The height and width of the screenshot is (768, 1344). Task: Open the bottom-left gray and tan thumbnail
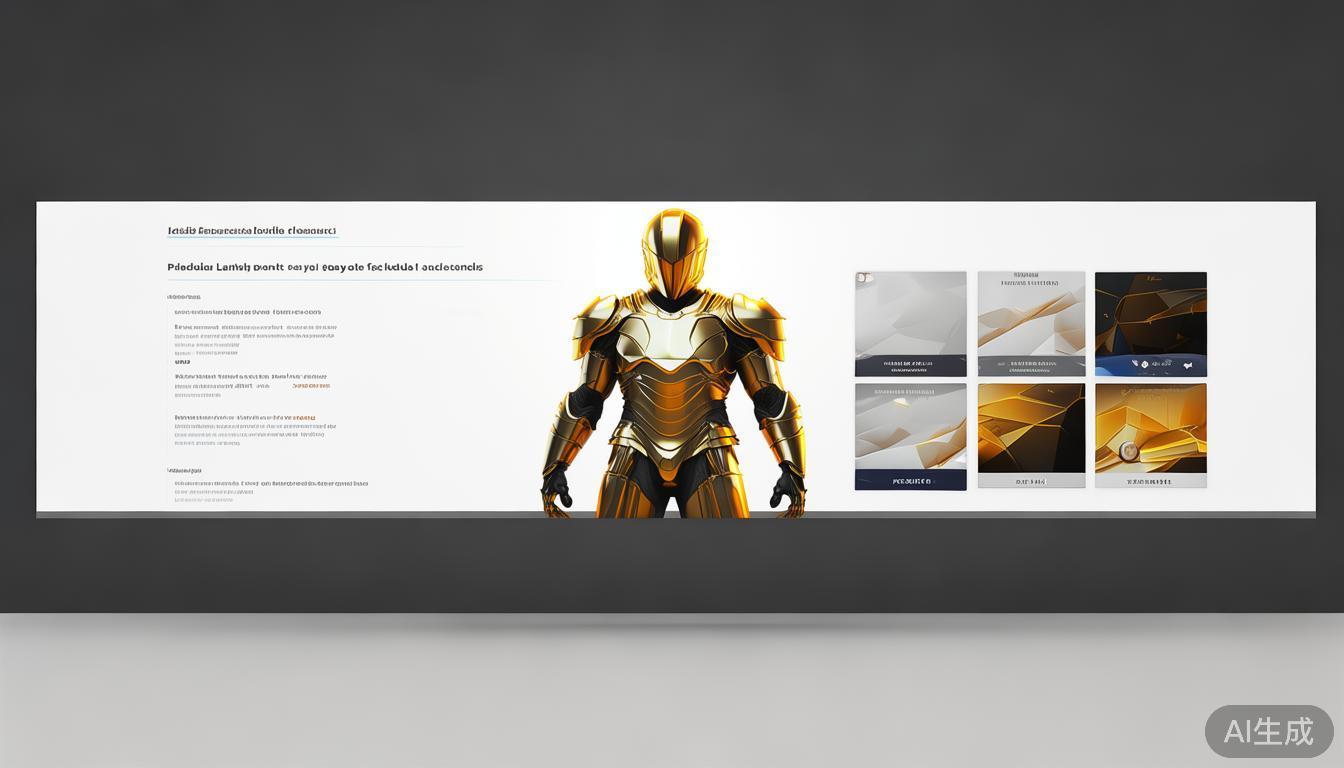[x=910, y=427]
